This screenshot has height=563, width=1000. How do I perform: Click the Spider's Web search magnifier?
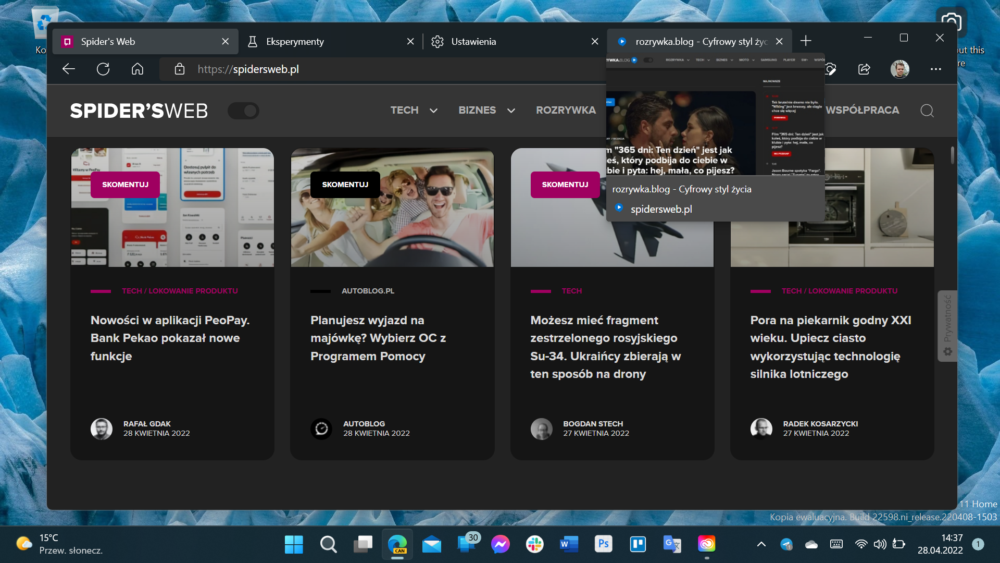(x=927, y=110)
